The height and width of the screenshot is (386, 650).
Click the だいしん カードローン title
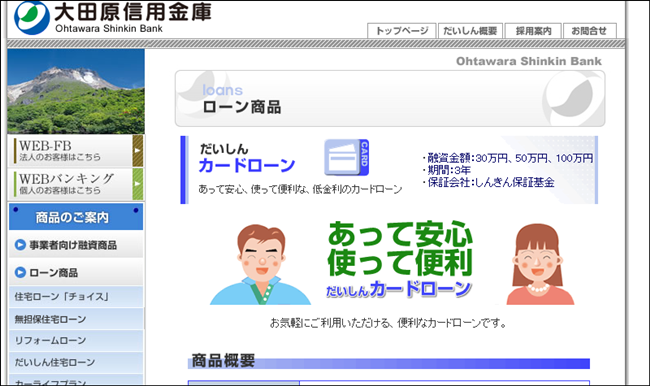(x=247, y=158)
